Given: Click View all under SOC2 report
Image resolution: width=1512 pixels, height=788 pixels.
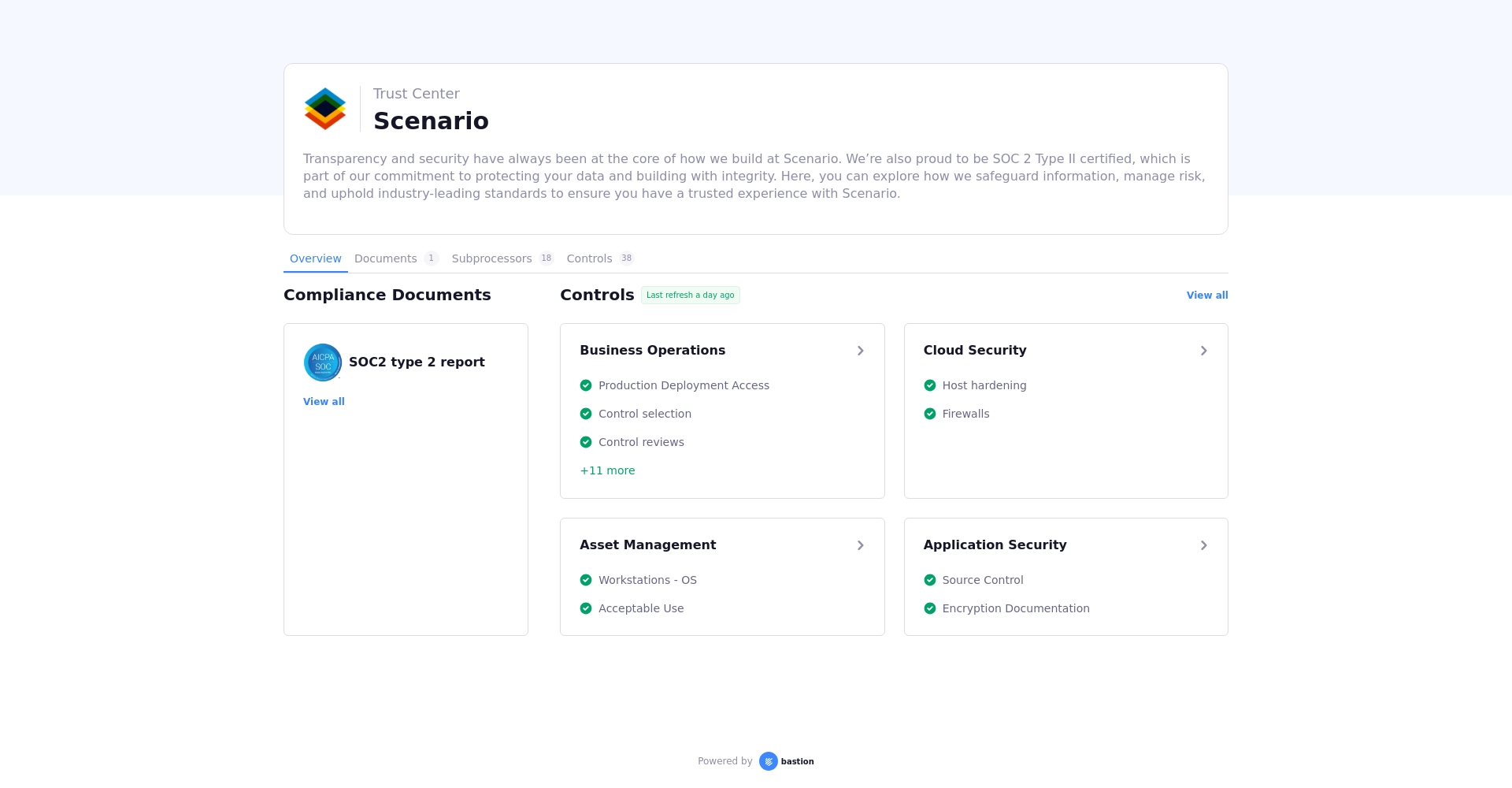Looking at the screenshot, I should [x=324, y=402].
